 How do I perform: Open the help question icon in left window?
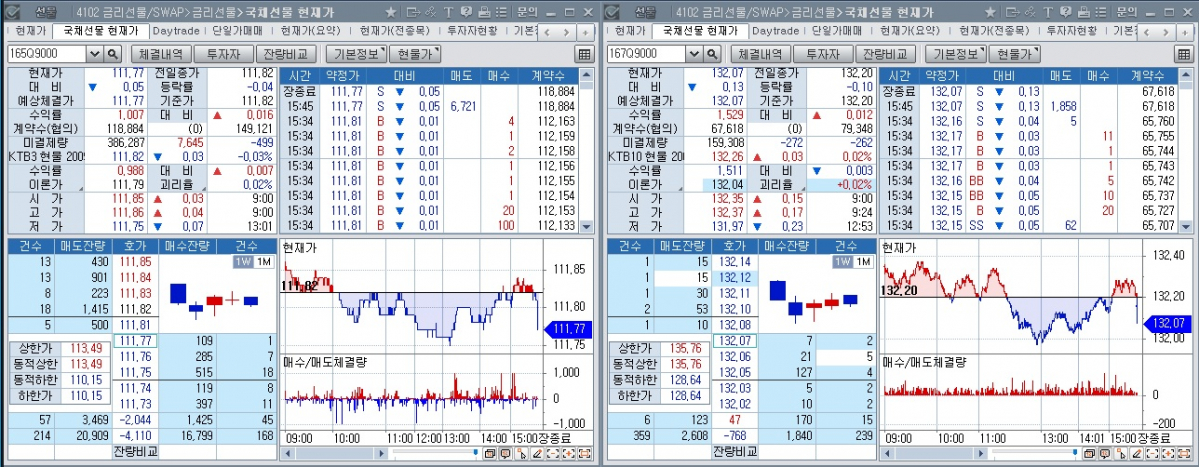coord(466,12)
